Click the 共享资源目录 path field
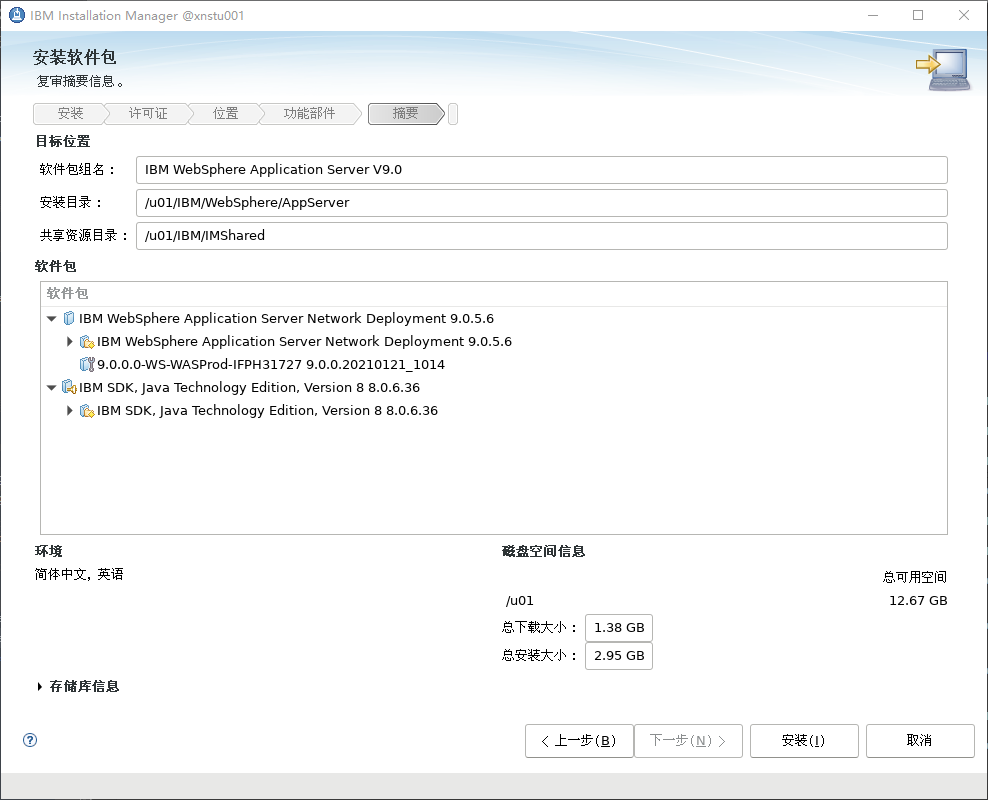988x800 pixels. [542, 236]
